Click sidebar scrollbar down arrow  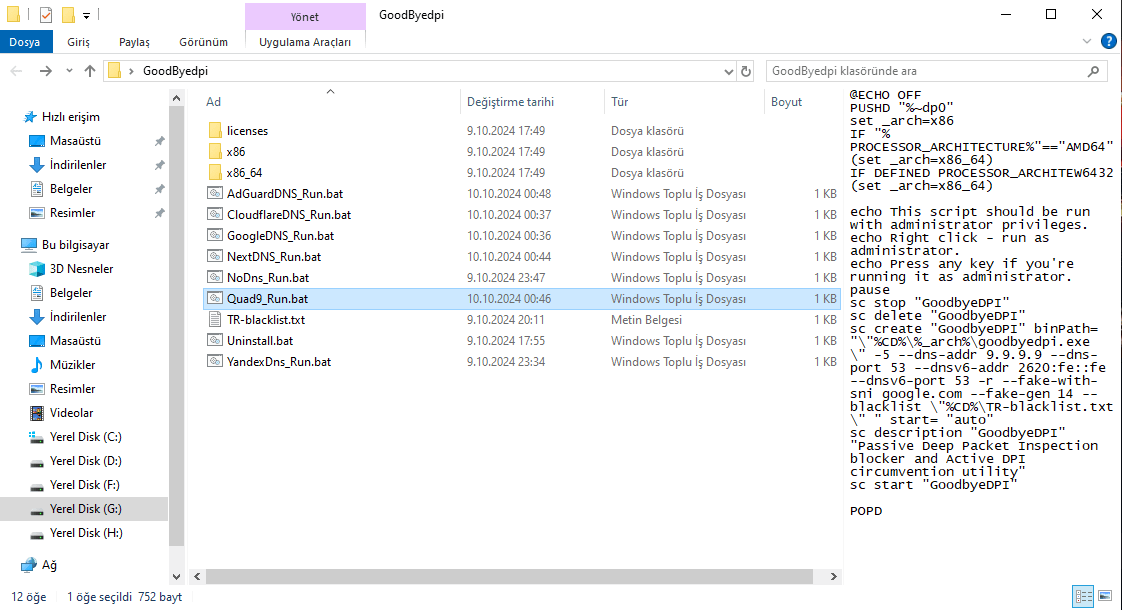[177, 576]
